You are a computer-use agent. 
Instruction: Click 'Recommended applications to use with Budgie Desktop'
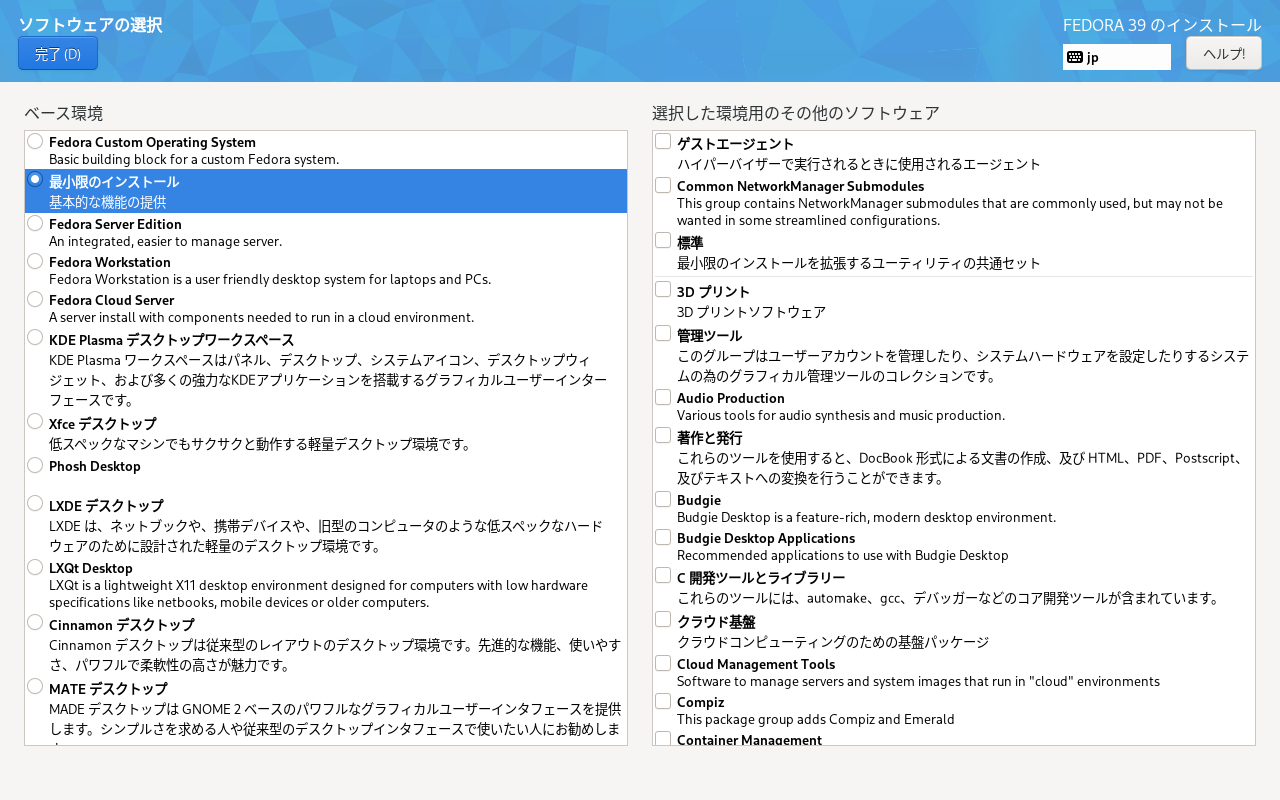[x=843, y=555]
